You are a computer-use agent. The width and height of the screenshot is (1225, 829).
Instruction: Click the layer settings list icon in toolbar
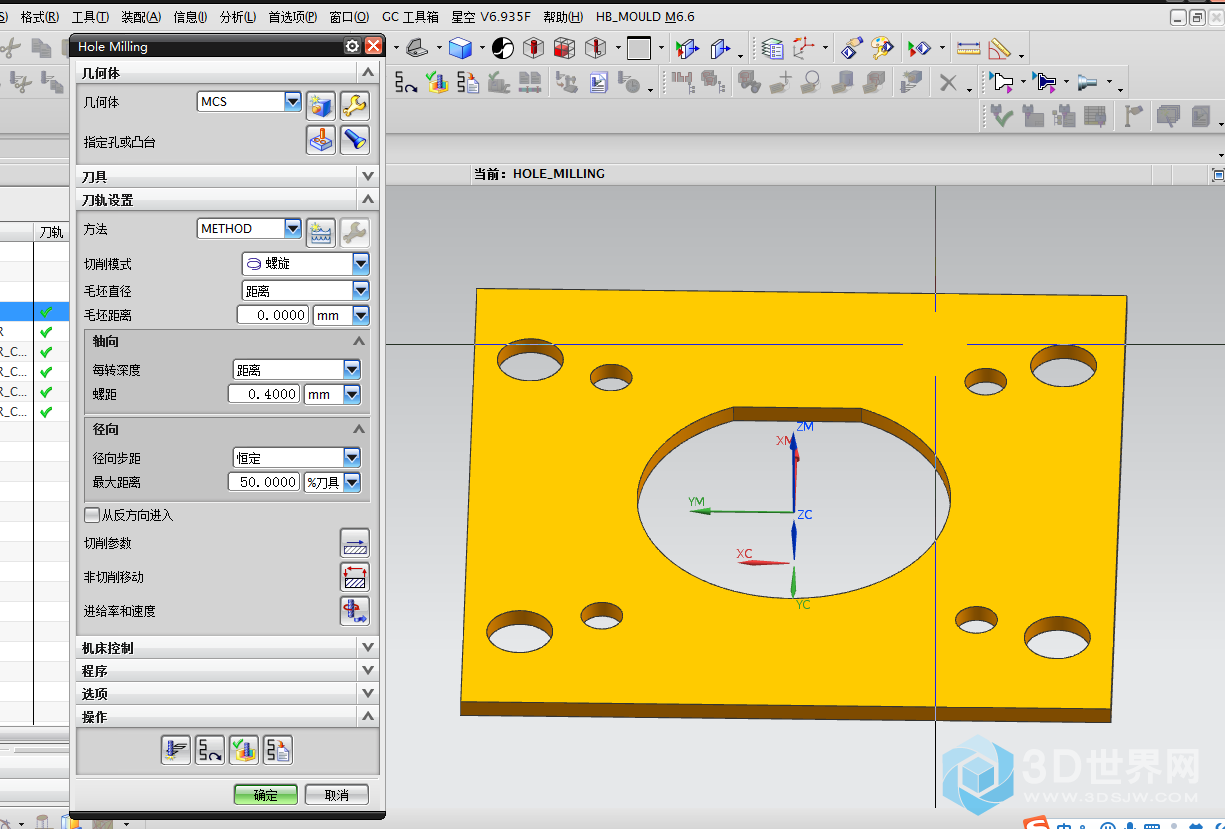[x=772, y=48]
